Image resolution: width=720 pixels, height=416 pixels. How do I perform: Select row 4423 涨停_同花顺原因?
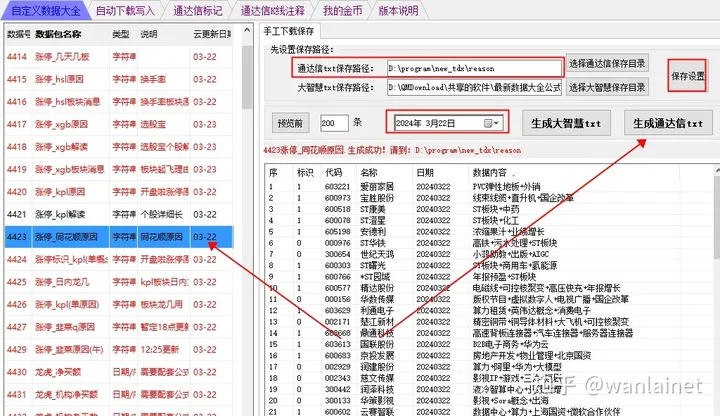[119, 237]
